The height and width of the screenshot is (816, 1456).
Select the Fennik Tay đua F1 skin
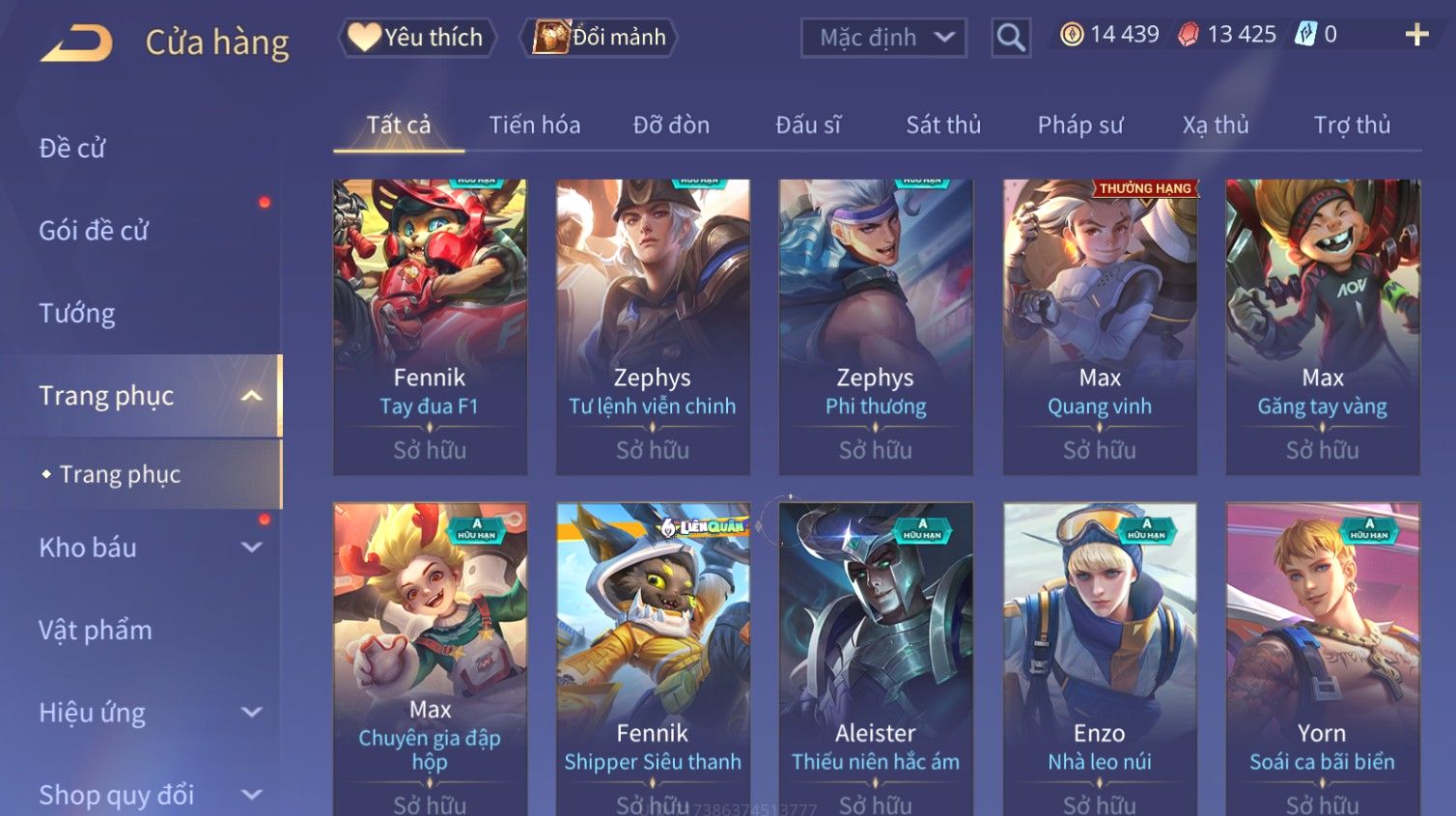coord(430,326)
